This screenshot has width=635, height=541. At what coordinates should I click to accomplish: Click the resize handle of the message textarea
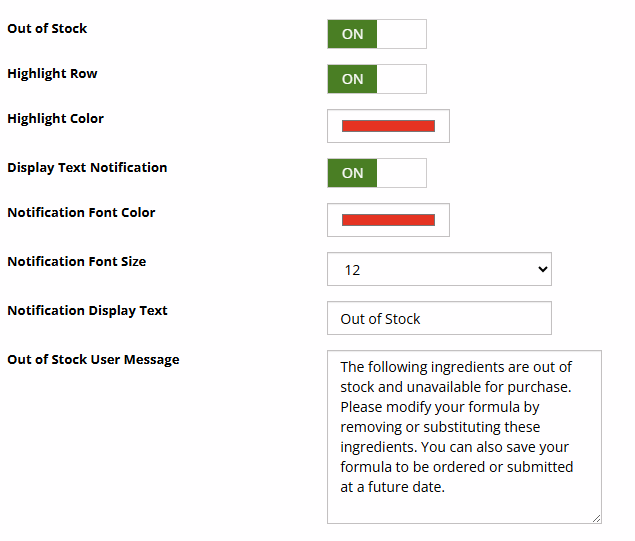pos(596,518)
